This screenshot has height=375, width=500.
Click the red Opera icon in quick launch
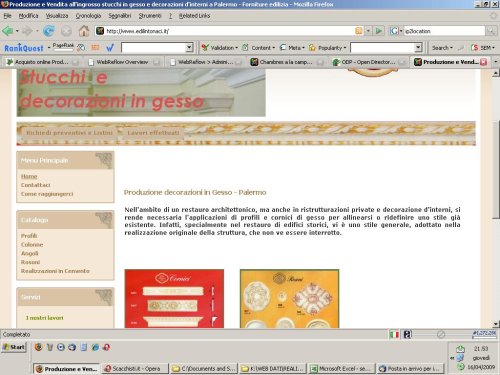point(106,347)
